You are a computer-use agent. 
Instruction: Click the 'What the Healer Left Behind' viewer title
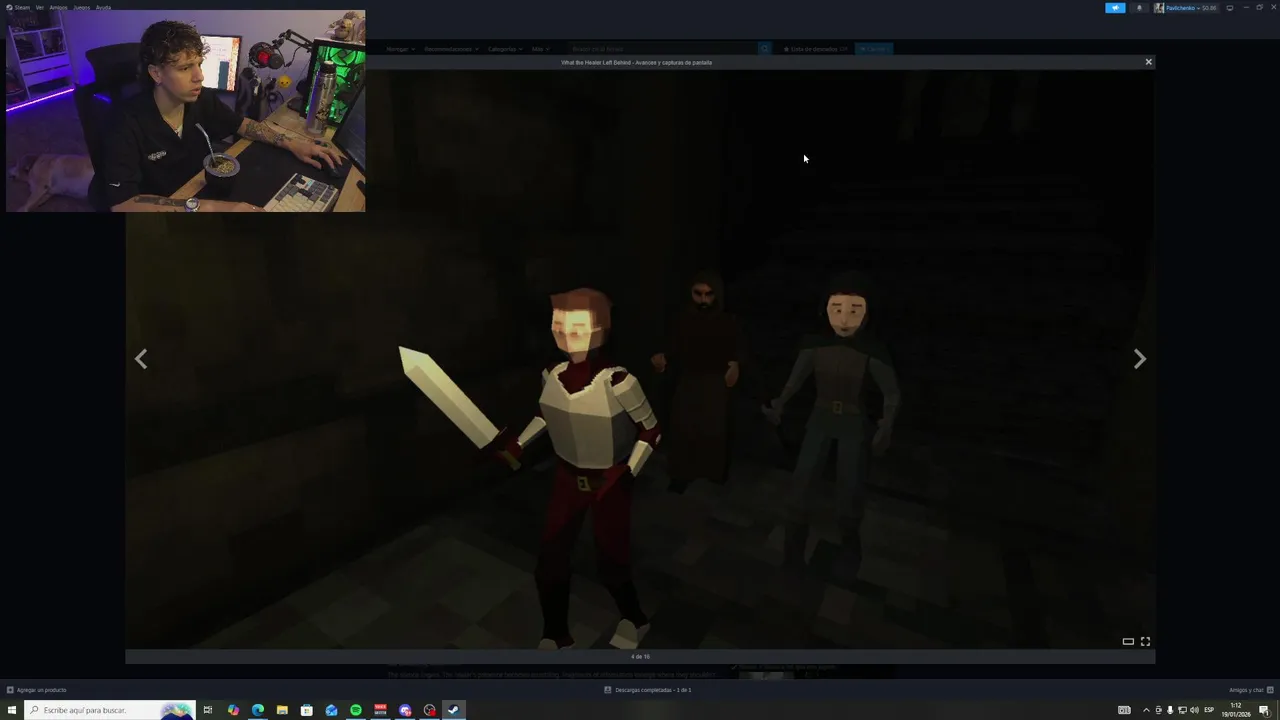pos(637,62)
